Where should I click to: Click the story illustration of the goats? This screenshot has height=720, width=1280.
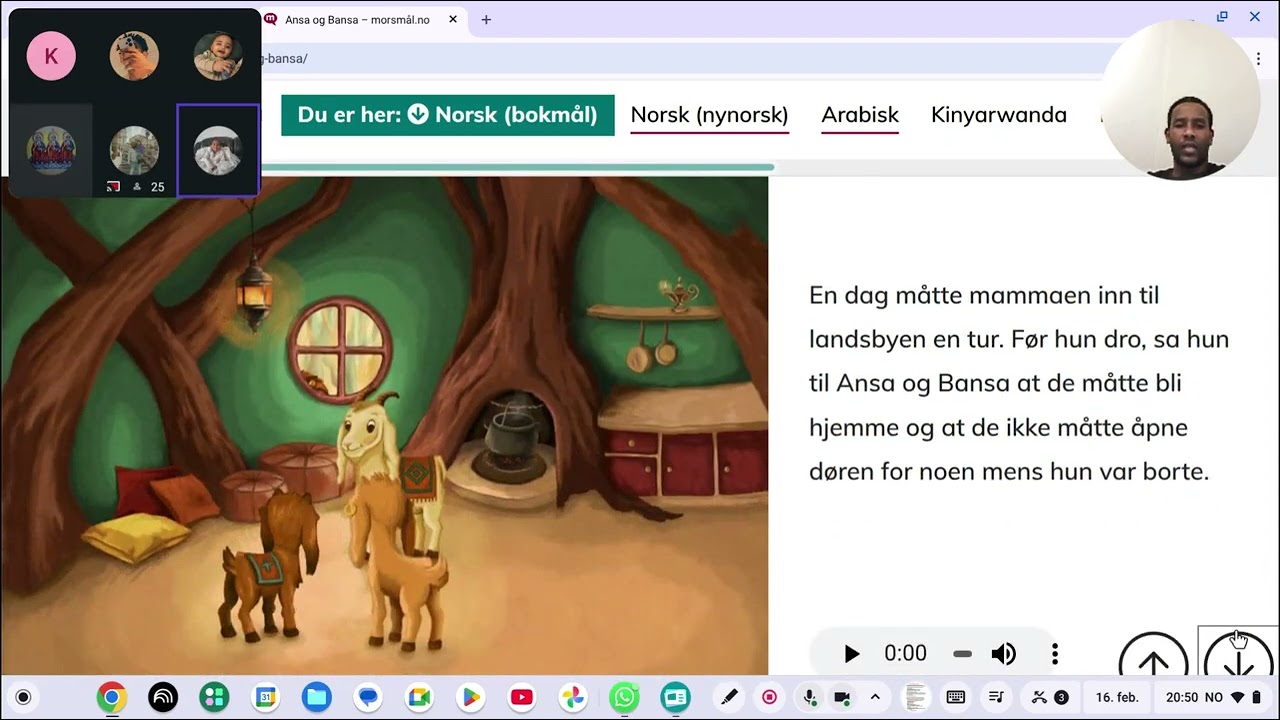(384, 426)
